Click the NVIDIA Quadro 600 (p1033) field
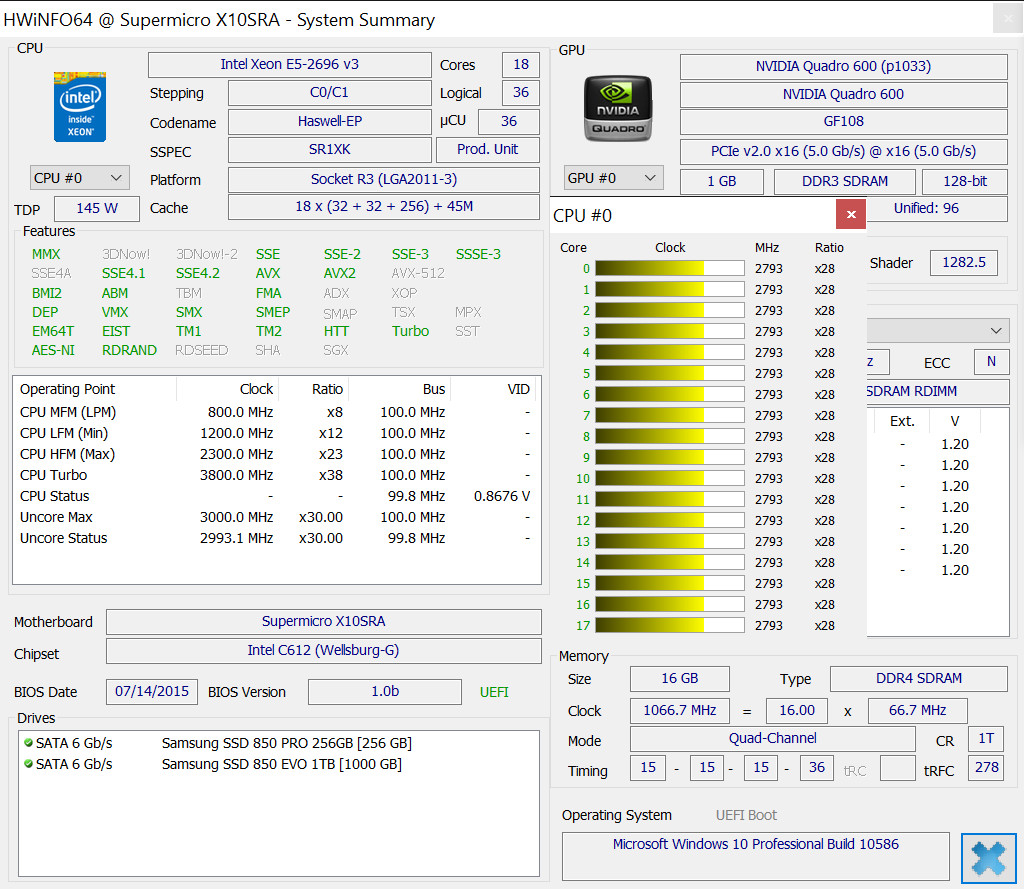This screenshot has width=1024, height=889. pos(843,67)
